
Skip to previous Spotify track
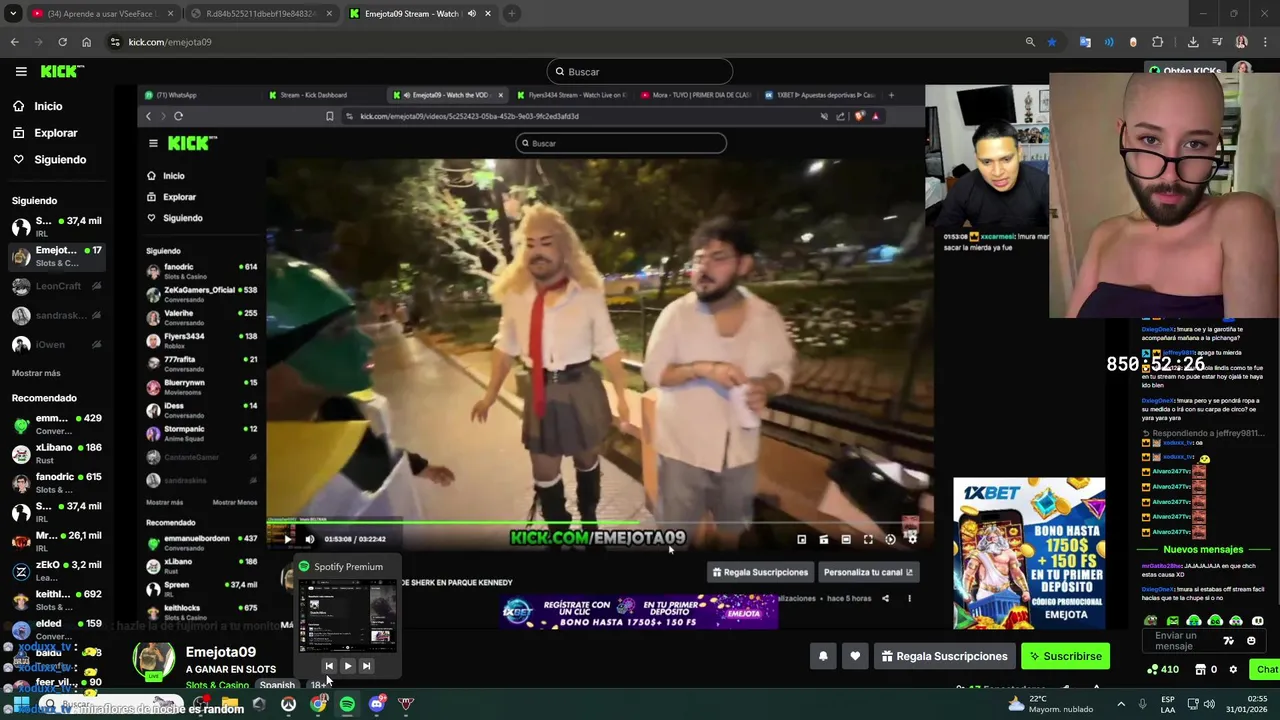329,666
